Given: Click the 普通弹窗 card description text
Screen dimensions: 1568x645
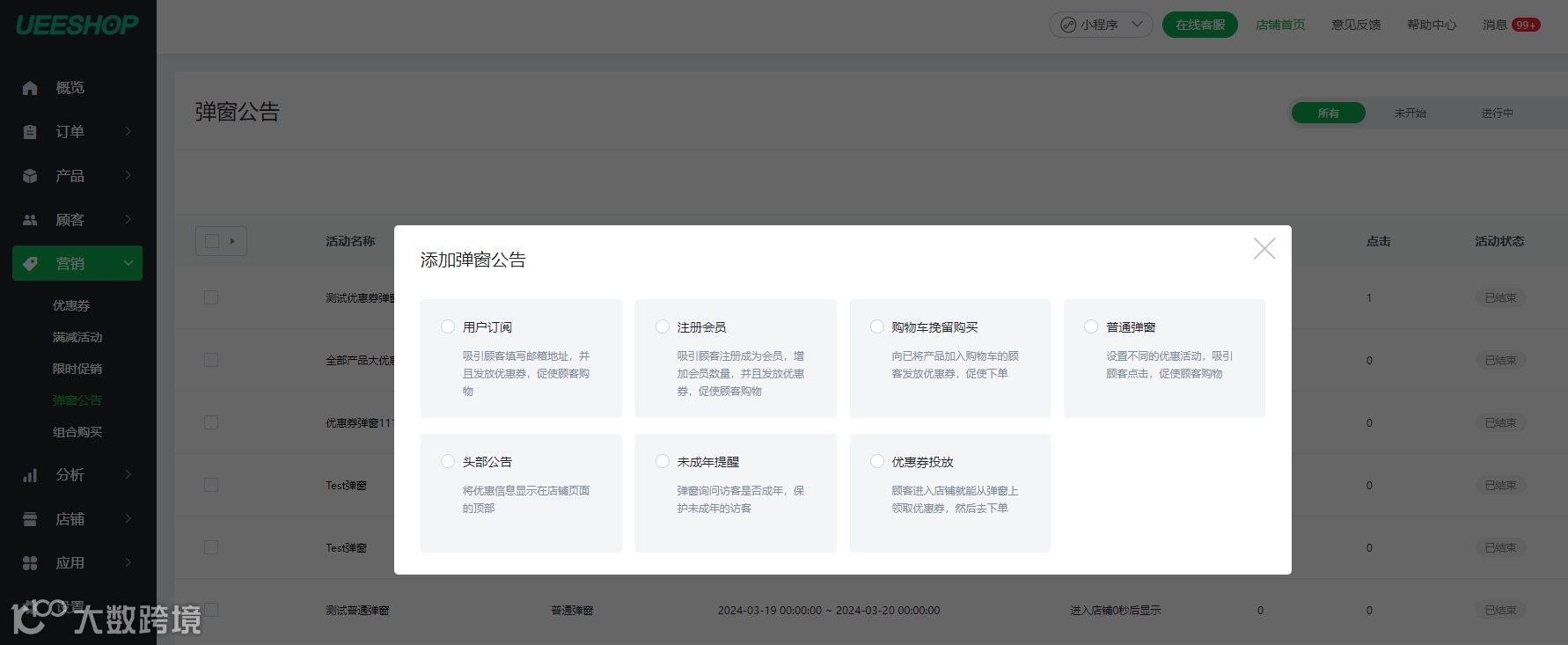Looking at the screenshot, I should pos(1169,364).
